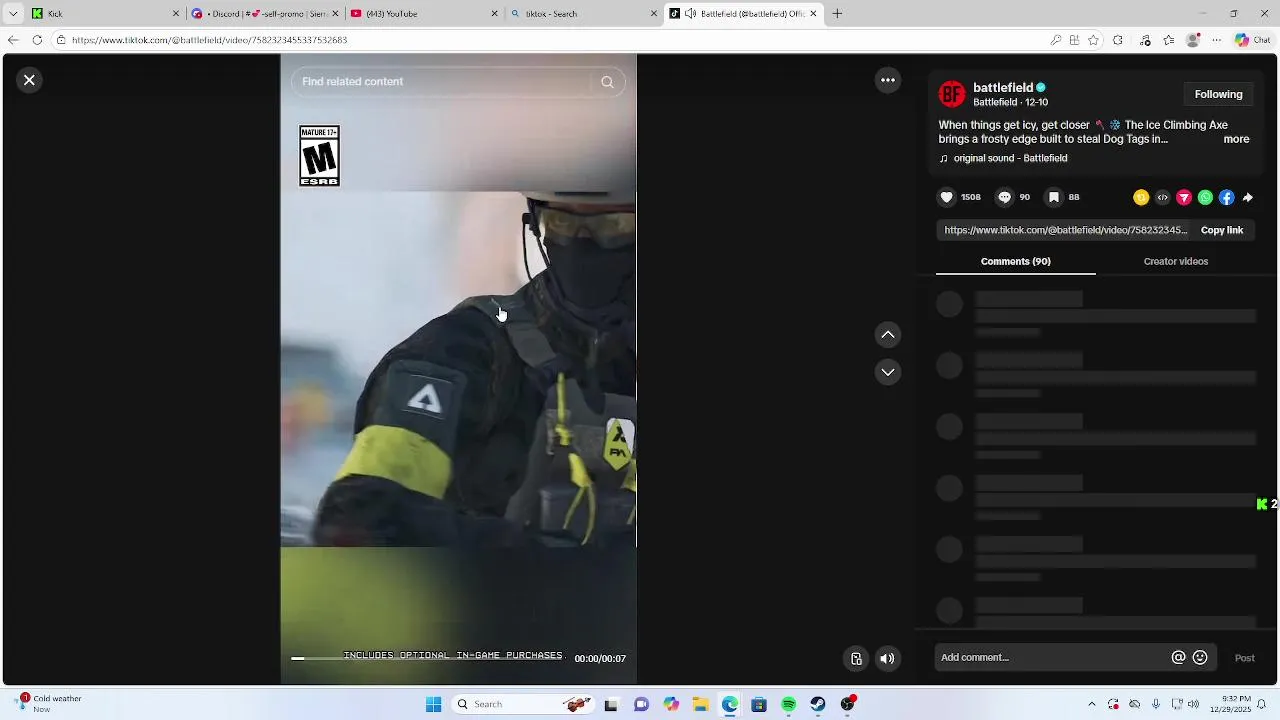The image size is (1280, 720).
Task: Click the yellow repost icon
Action: [x=1141, y=198]
